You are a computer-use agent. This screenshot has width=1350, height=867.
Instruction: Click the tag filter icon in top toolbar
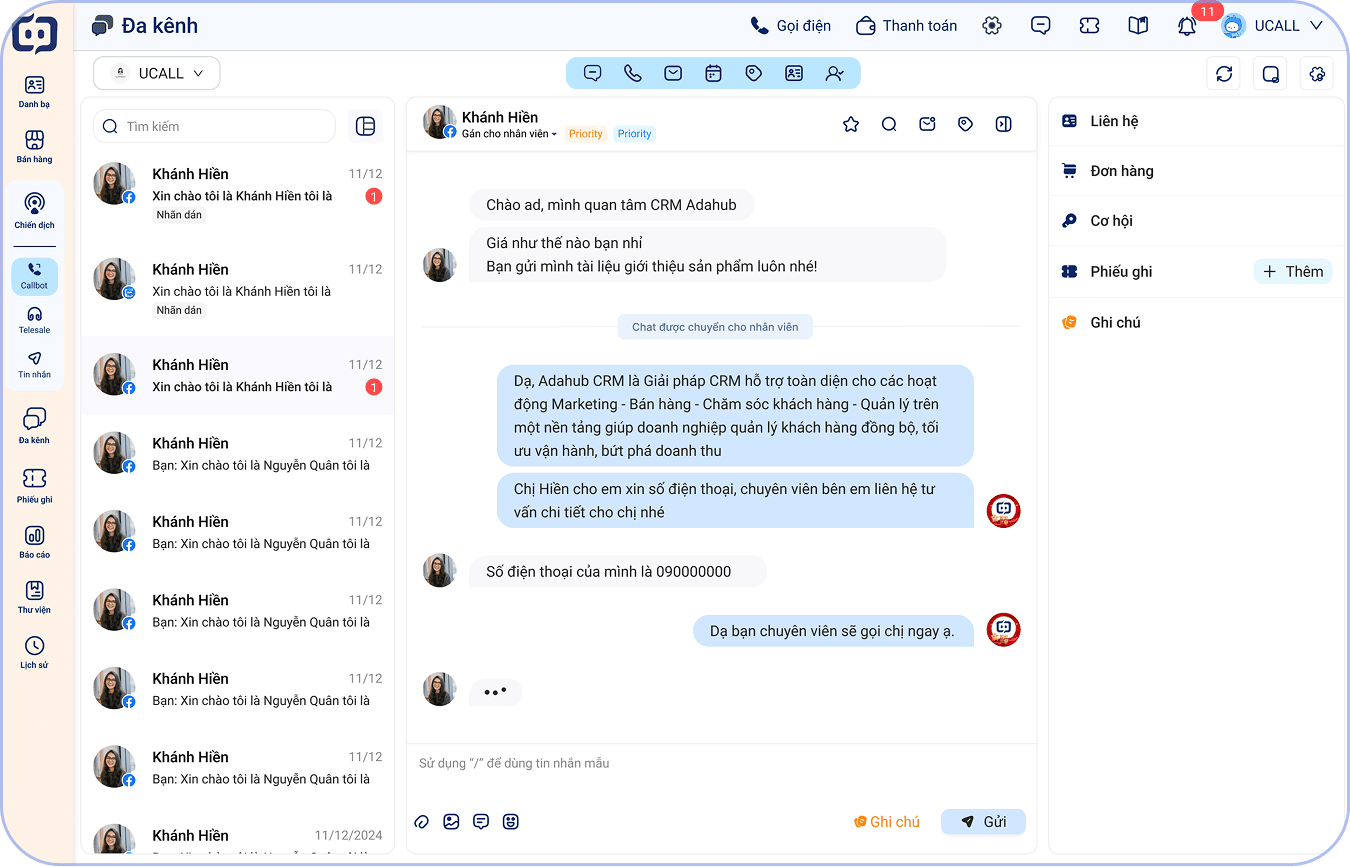754,73
